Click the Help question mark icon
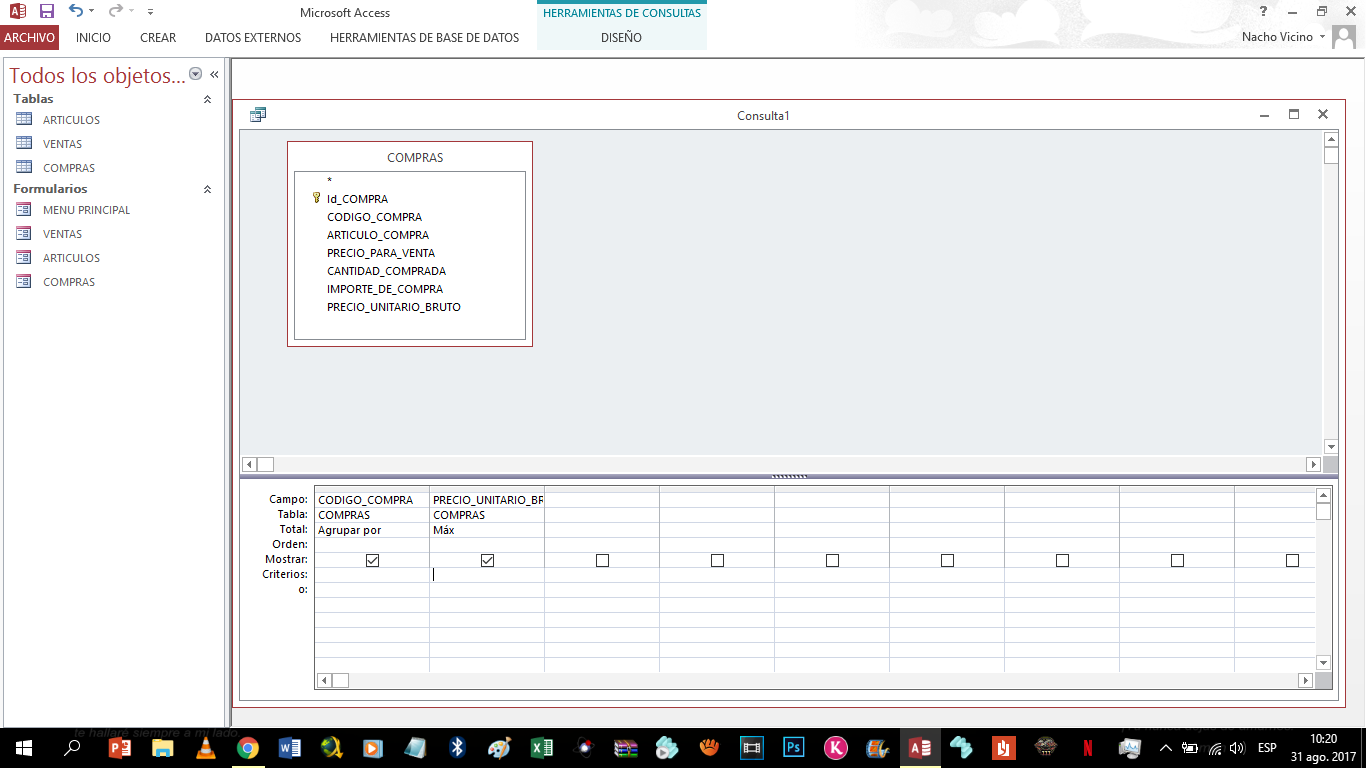Image resolution: width=1366 pixels, height=768 pixels. click(x=1264, y=12)
